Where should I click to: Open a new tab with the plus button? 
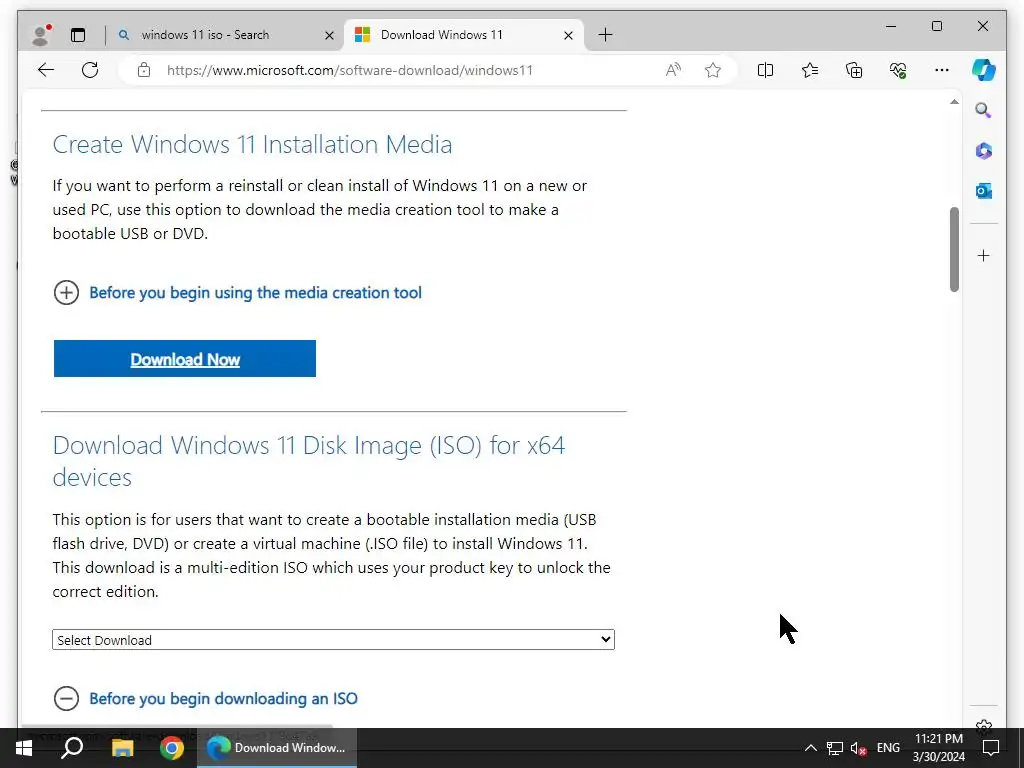coord(605,35)
